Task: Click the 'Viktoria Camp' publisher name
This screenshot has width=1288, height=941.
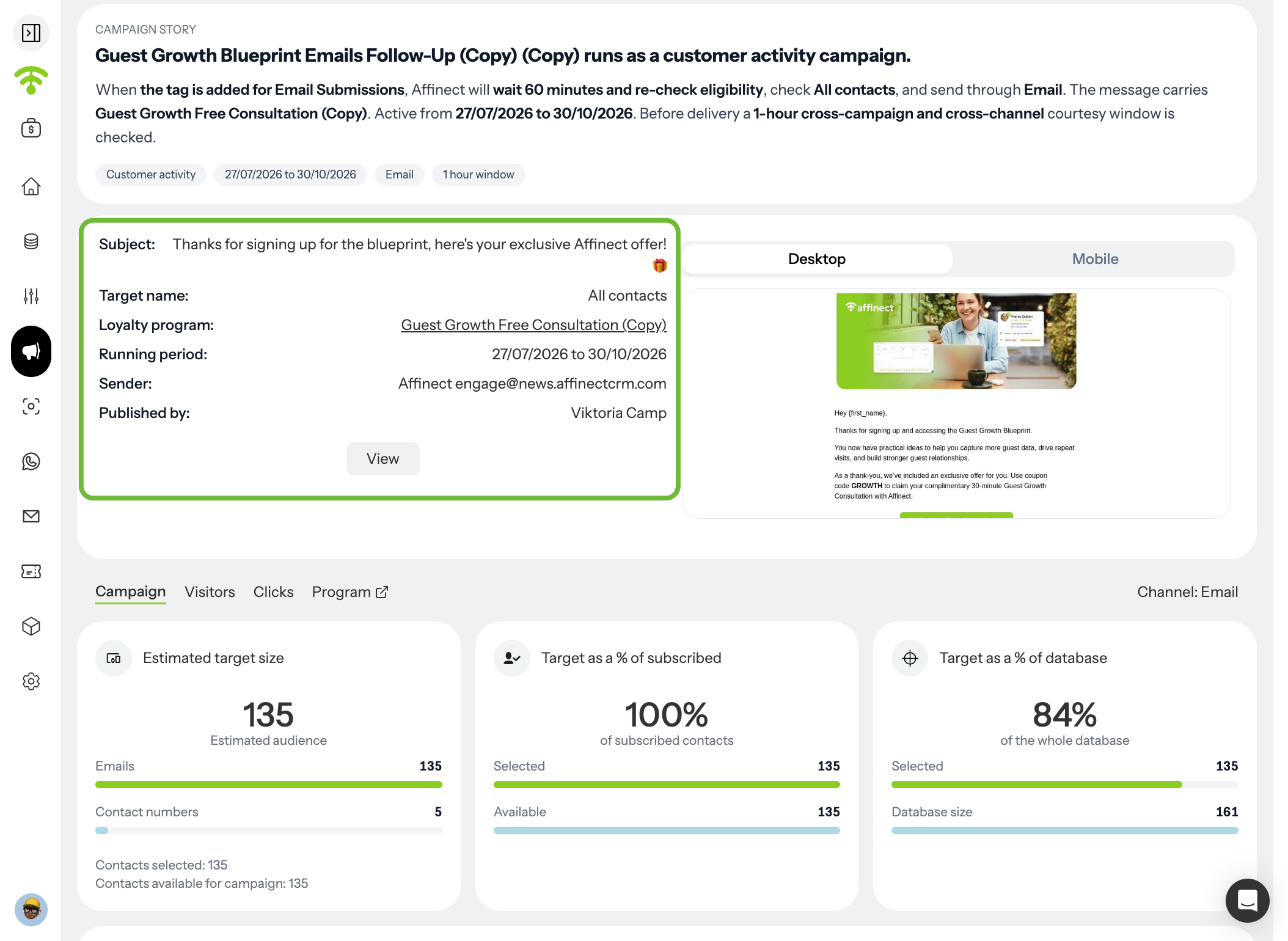Action: pos(618,413)
